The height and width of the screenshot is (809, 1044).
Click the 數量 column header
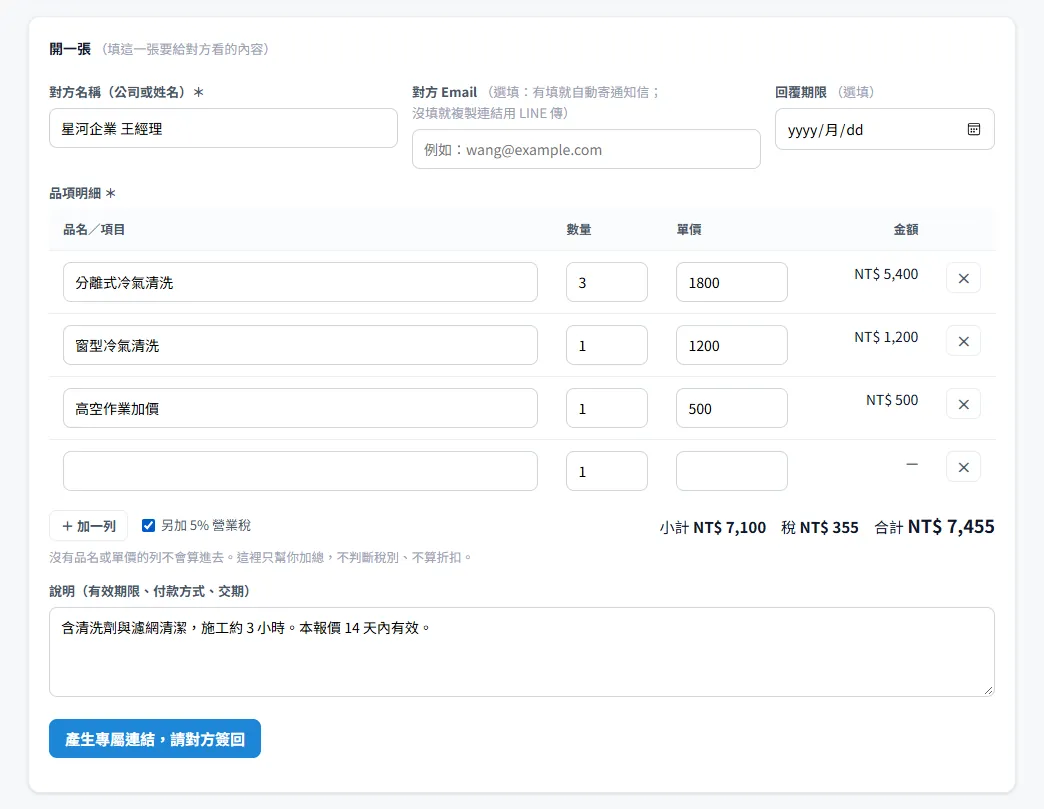579,230
